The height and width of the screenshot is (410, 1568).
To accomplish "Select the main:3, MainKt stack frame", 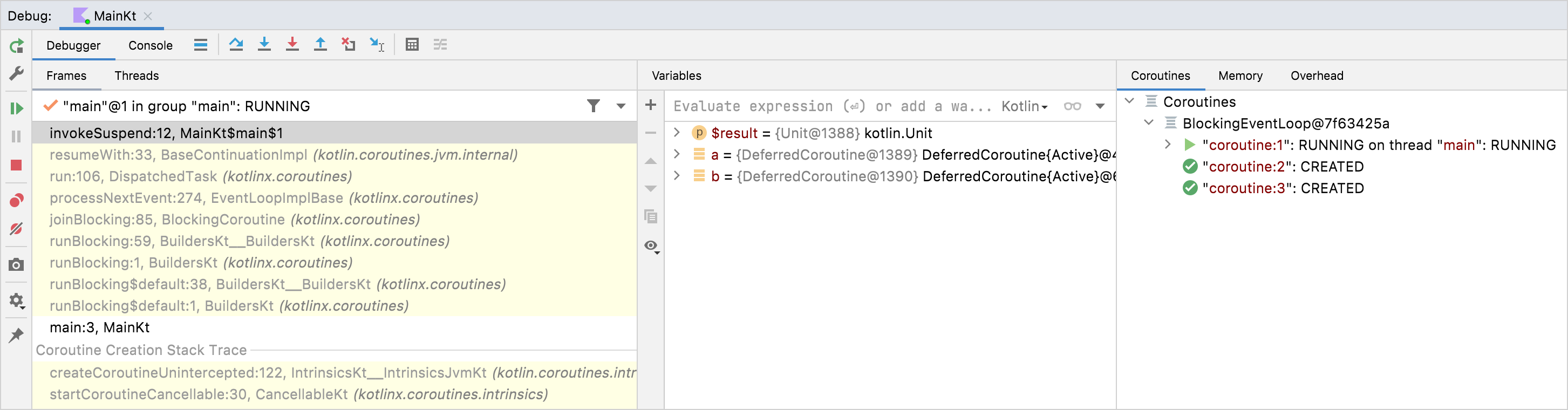I will [100, 327].
